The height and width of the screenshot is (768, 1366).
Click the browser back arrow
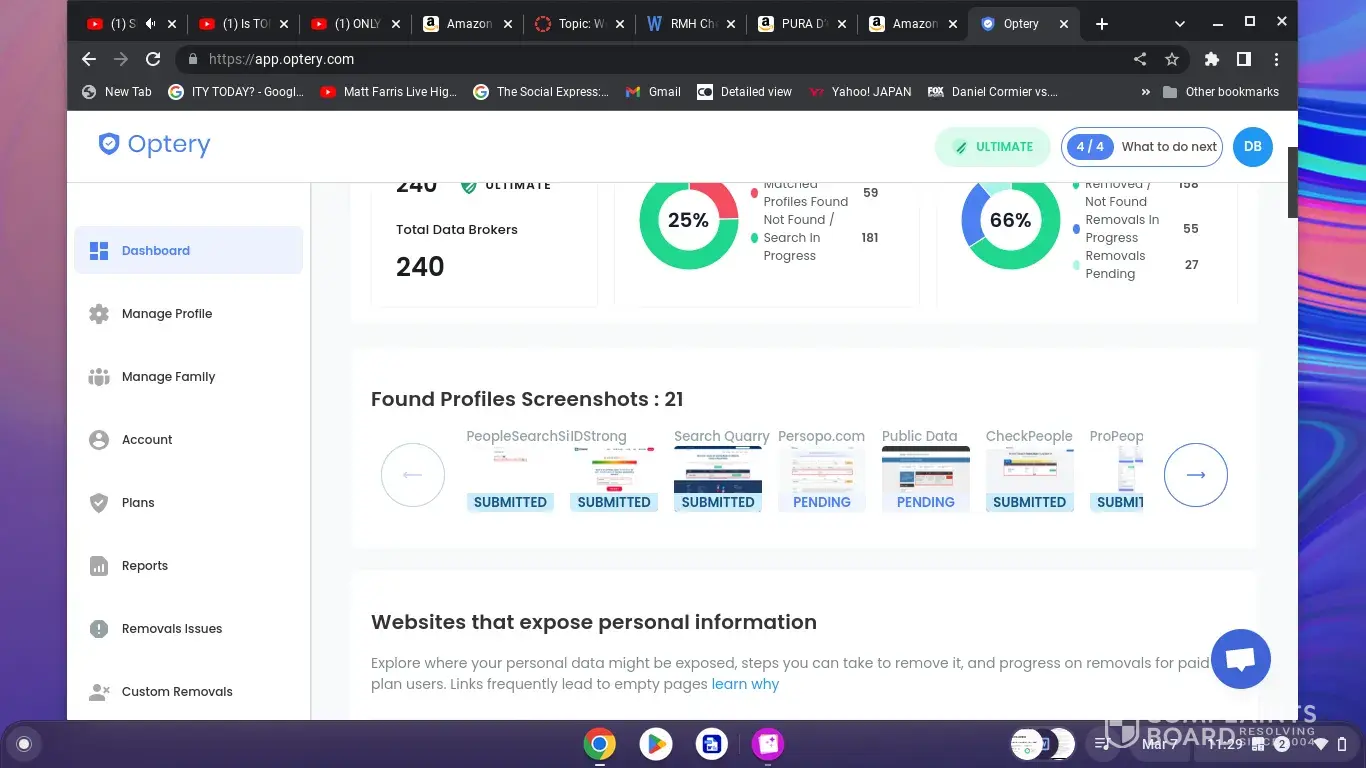click(89, 59)
